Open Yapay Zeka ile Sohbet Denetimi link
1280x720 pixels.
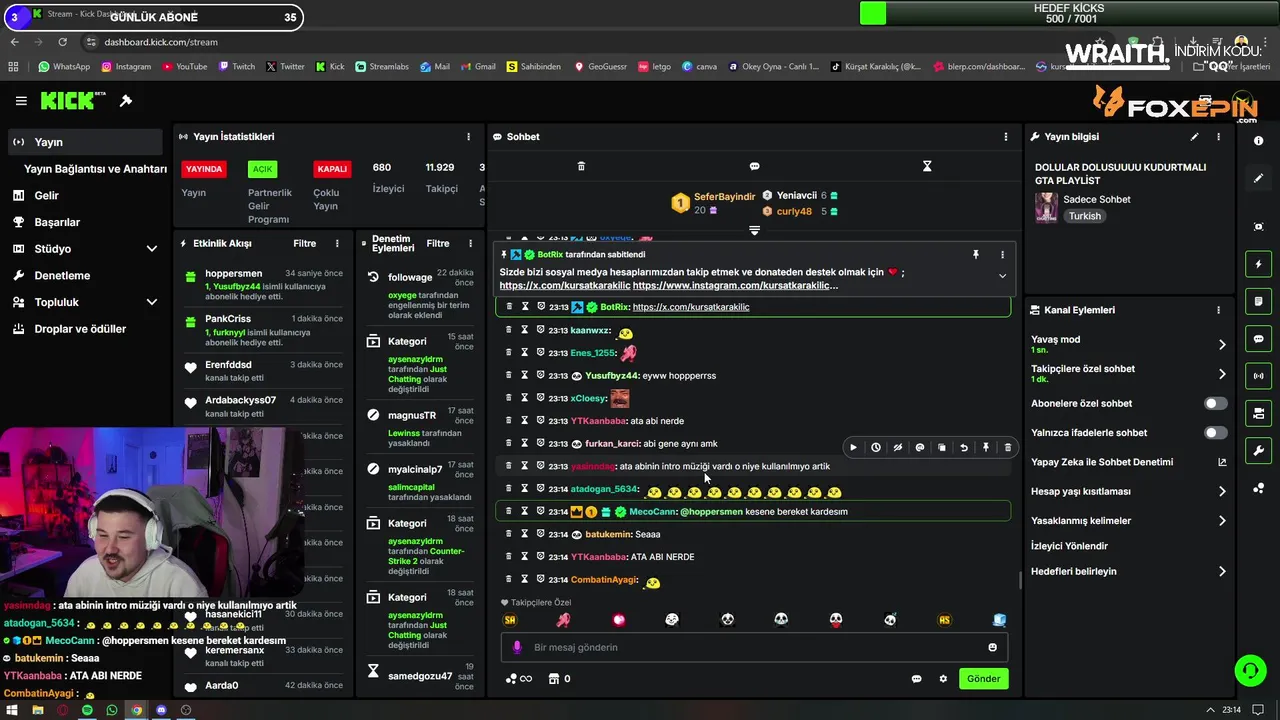(x=1128, y=462)
